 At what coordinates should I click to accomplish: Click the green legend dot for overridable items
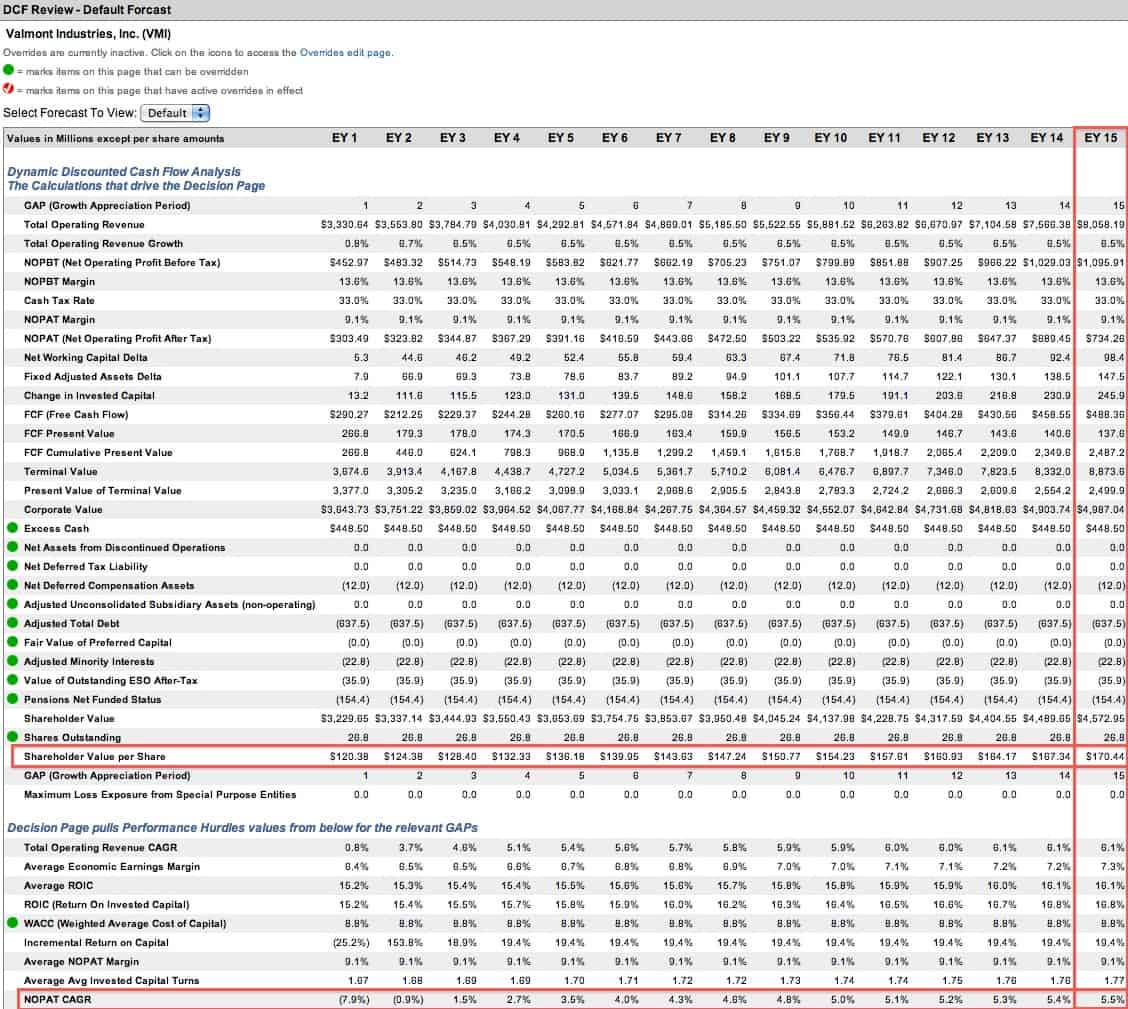(x=8, y=70)
